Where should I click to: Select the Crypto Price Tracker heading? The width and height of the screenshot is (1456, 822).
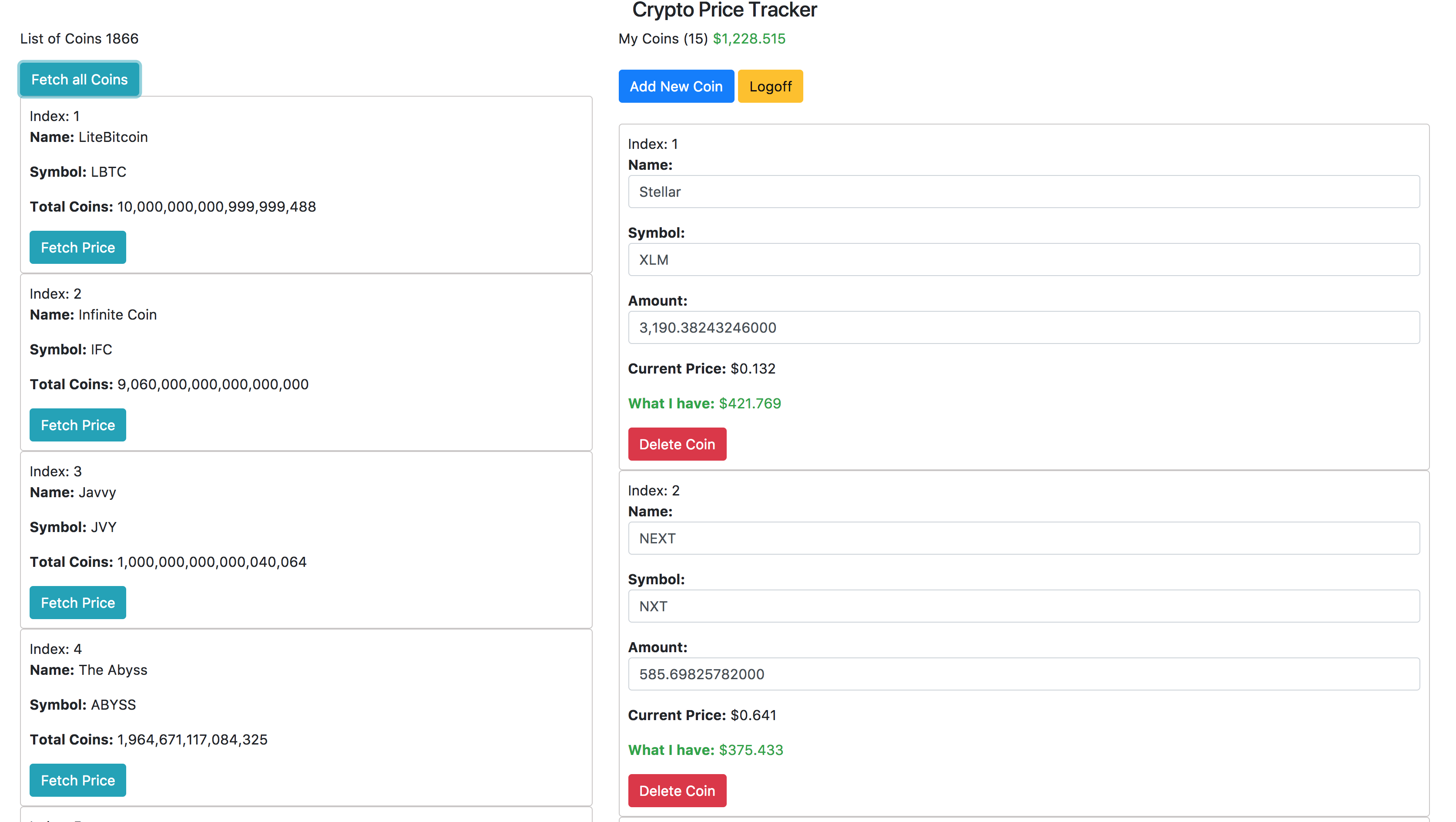(725, 10)
